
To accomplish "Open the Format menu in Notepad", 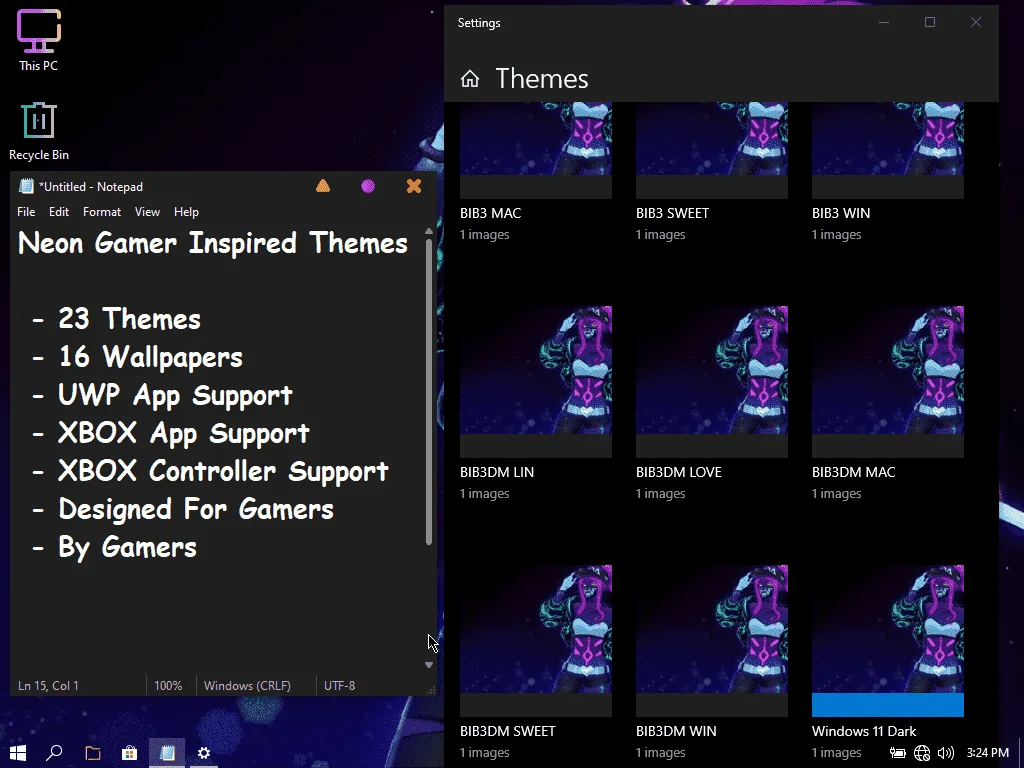I will 102,212.
